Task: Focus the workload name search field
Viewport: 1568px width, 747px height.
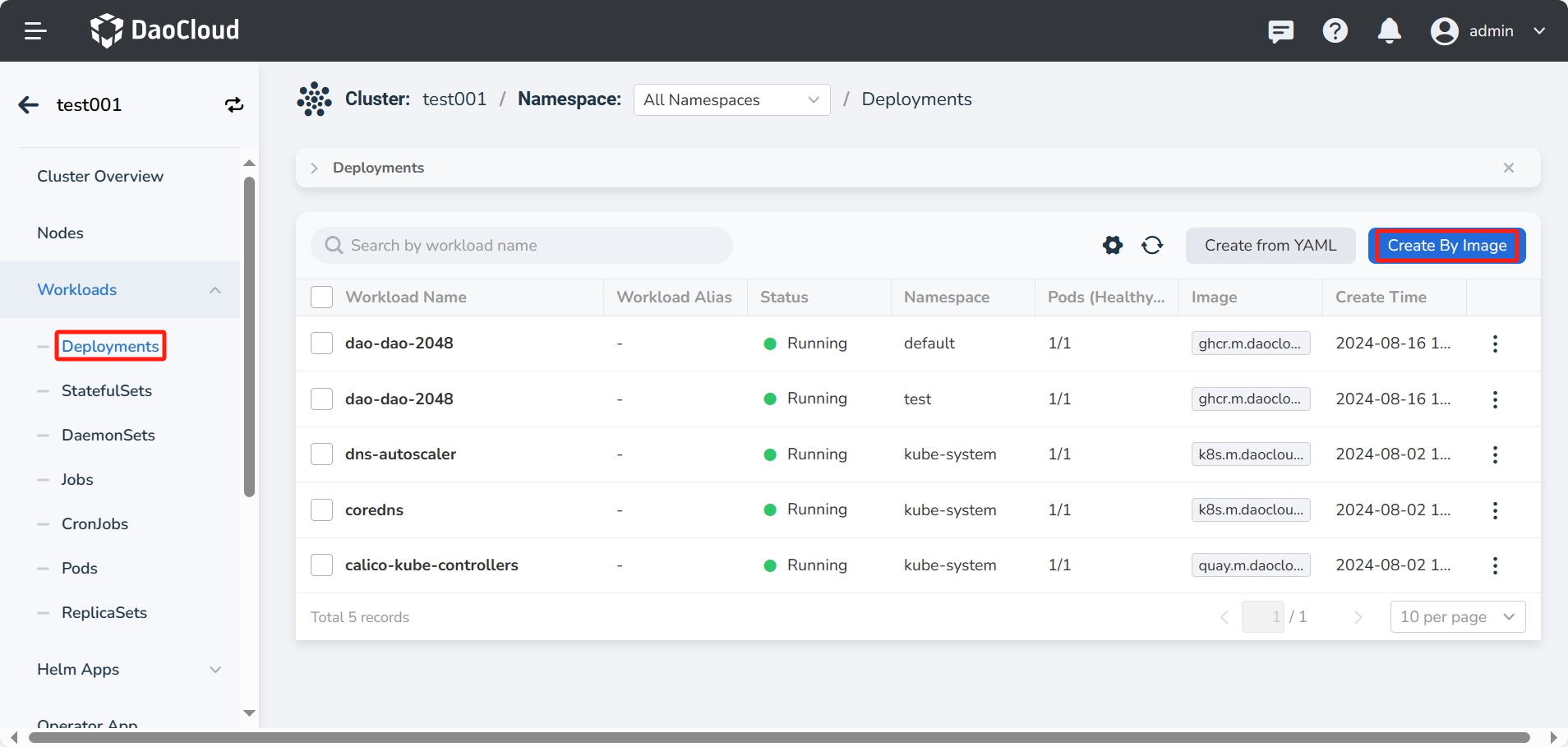Action: click(x=526, y=246)
